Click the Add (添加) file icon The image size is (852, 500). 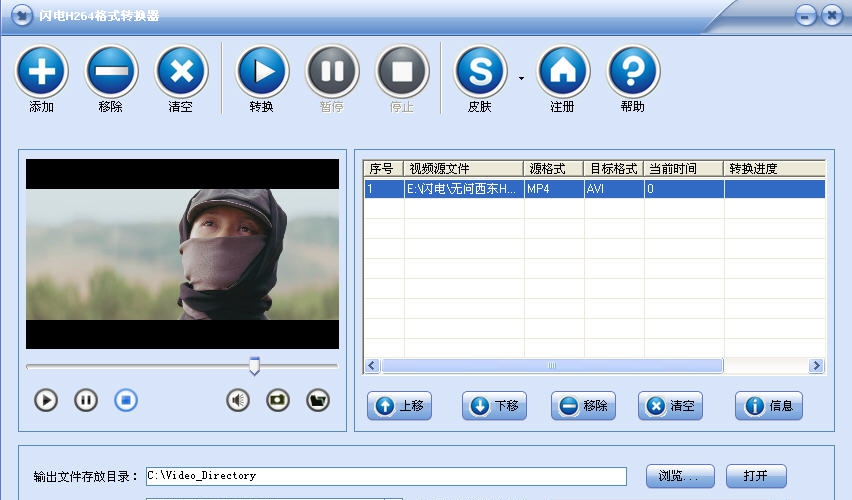[41, 72]
